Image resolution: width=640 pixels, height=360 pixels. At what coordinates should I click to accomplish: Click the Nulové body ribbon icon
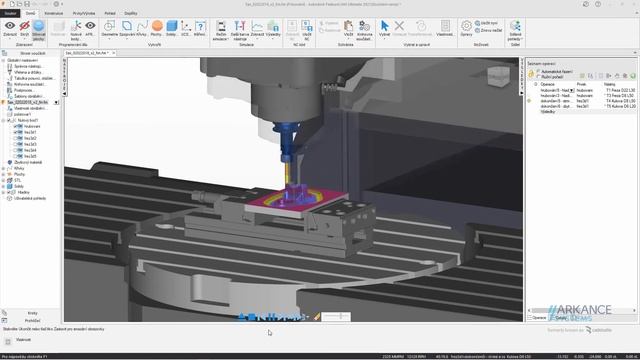pos(76,26)
